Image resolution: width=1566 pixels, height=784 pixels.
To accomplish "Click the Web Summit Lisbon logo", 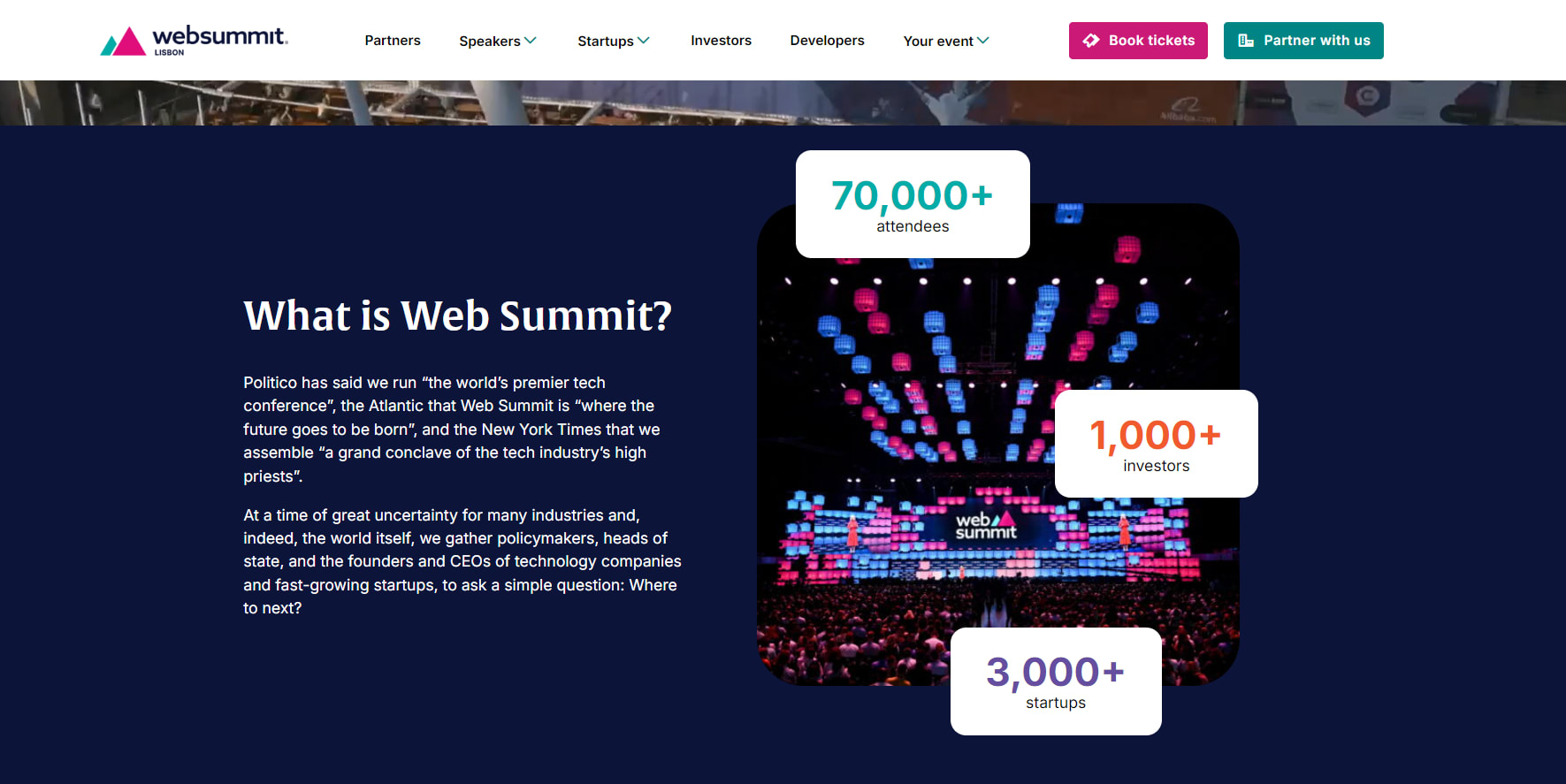I will tap(194, 41).
